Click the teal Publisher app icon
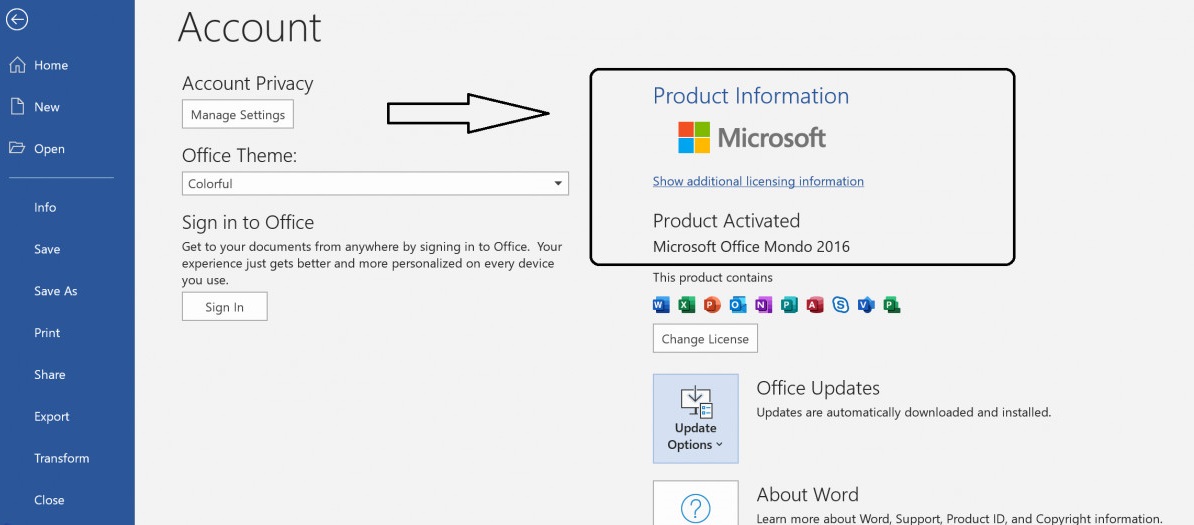Viewport: 1194px width, 525px height. pyautogui.click(x=789, y=305)
